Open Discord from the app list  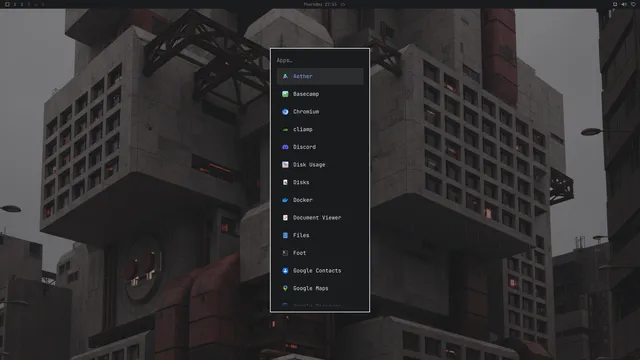pyautogui.click(x=320, y=147)
